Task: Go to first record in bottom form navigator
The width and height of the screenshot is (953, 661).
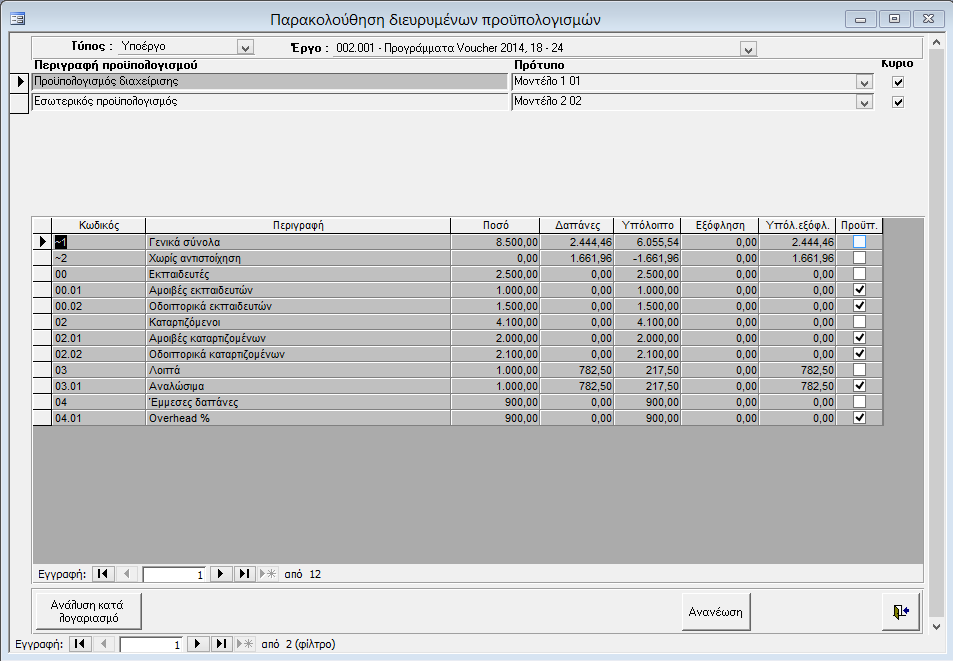Action: click(80, 644)
